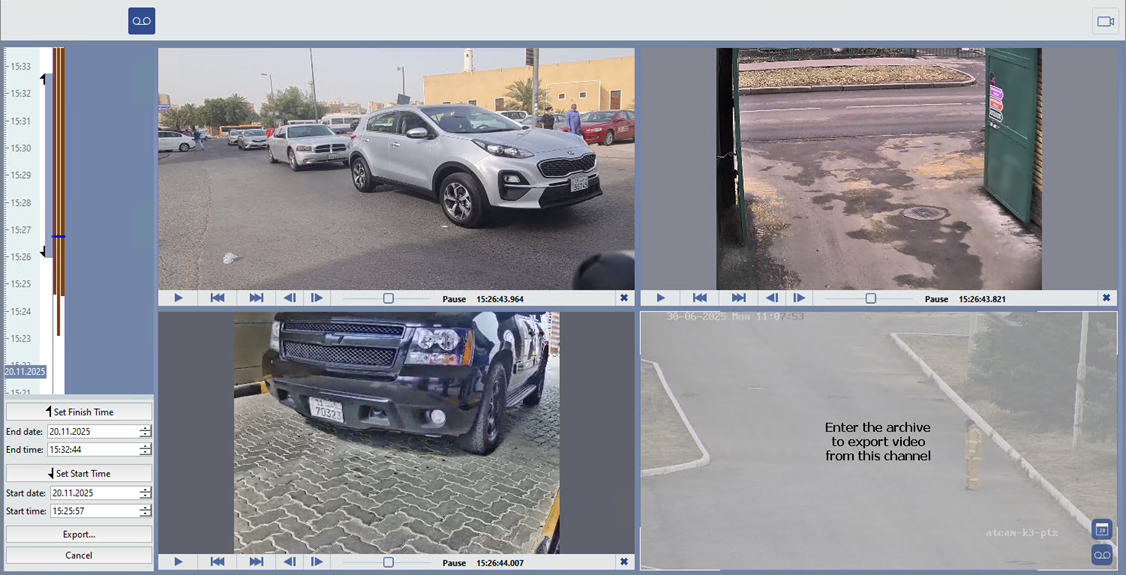Cancel the video export
Image resolution: width=1126 pixels, height=575 pixels.
[x=79, y=555]
